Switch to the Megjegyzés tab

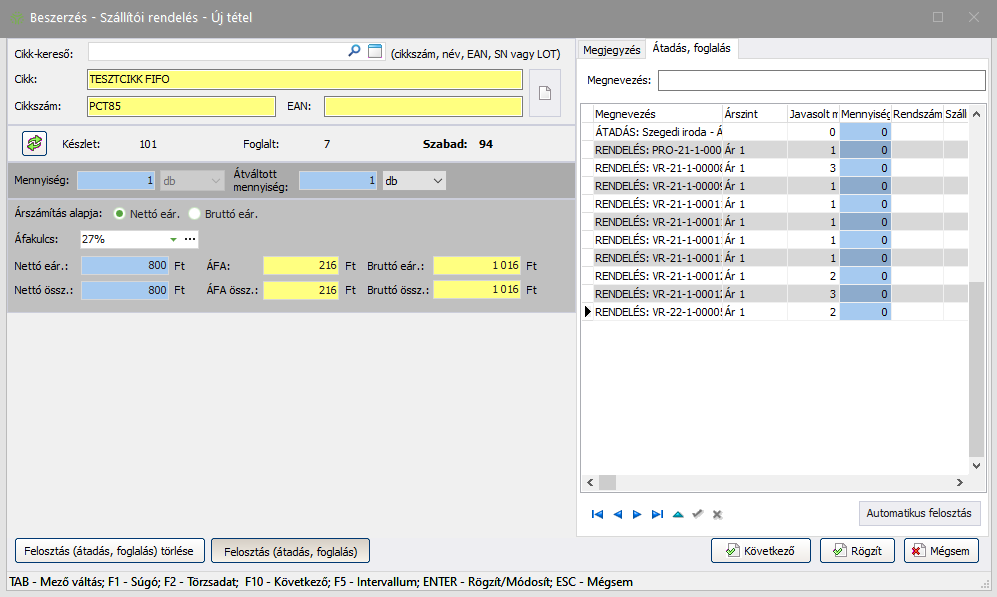point(611,48)
